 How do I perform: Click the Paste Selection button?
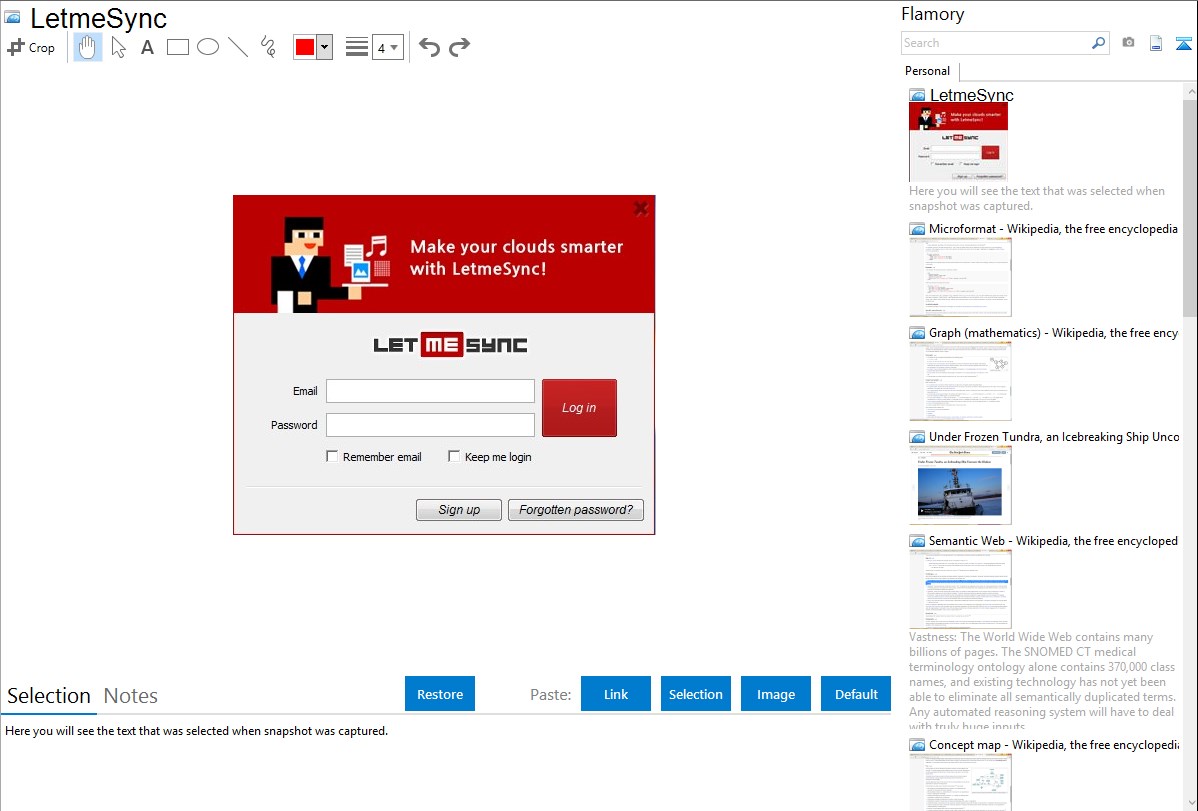coord(695,694)
